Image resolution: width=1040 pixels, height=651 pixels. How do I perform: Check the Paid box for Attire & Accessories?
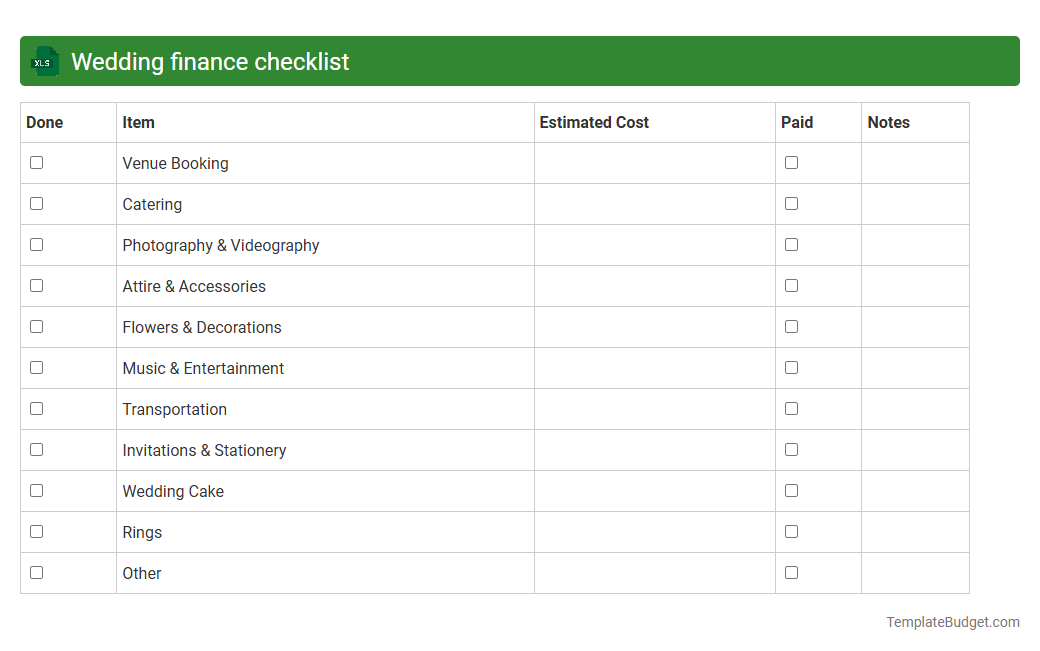[791, 285]
